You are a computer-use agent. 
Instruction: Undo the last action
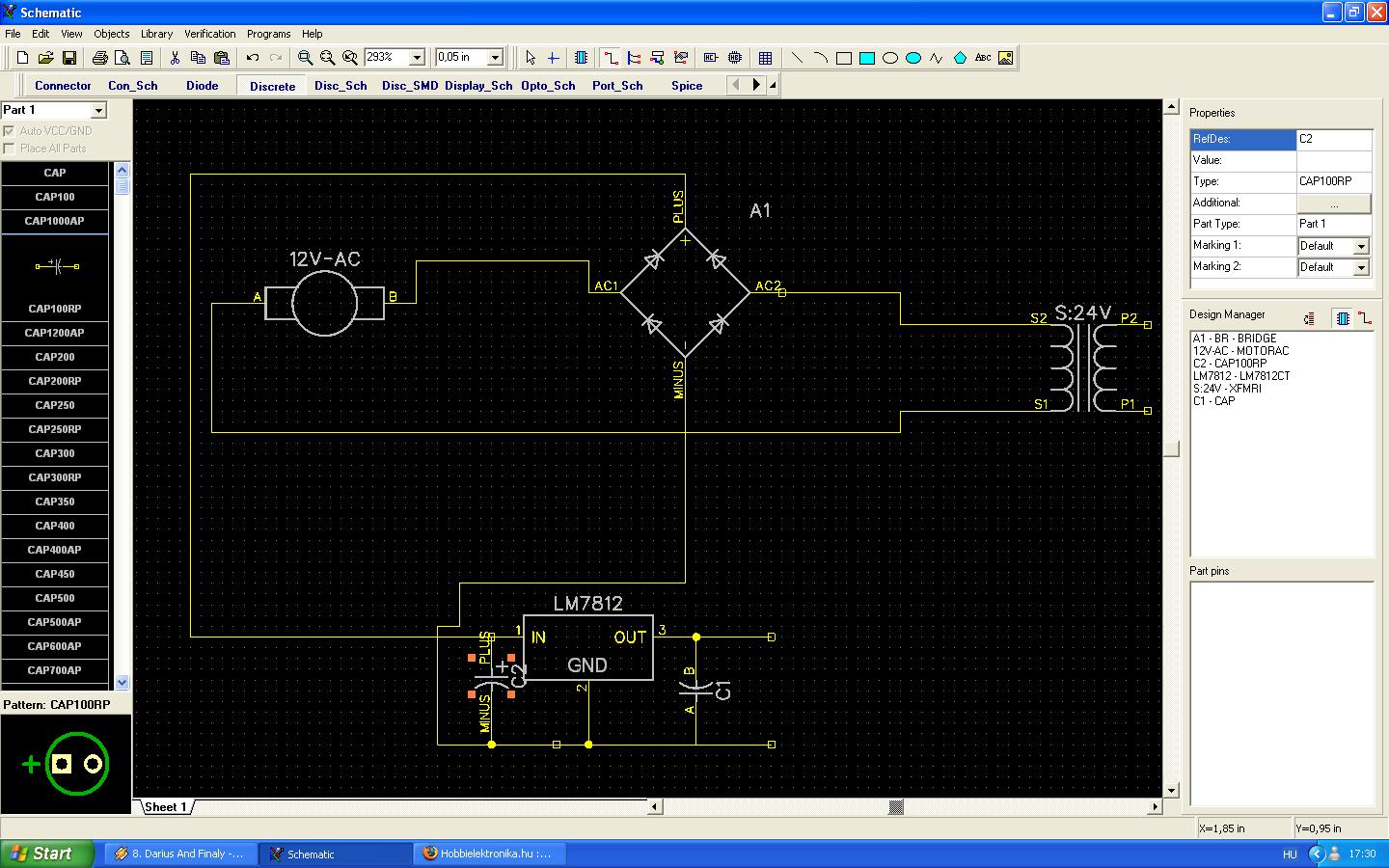[x=253, y=58]
